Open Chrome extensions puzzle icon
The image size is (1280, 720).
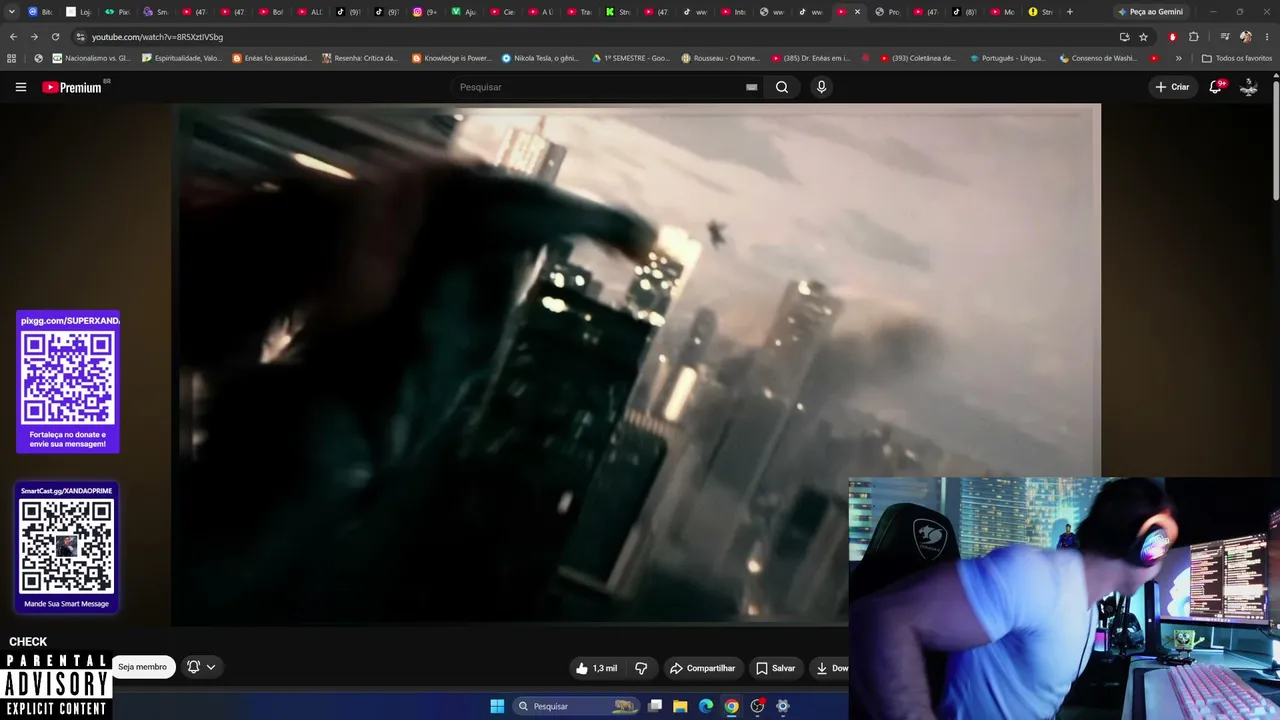pyautogui.click(x=1193, y=37)
